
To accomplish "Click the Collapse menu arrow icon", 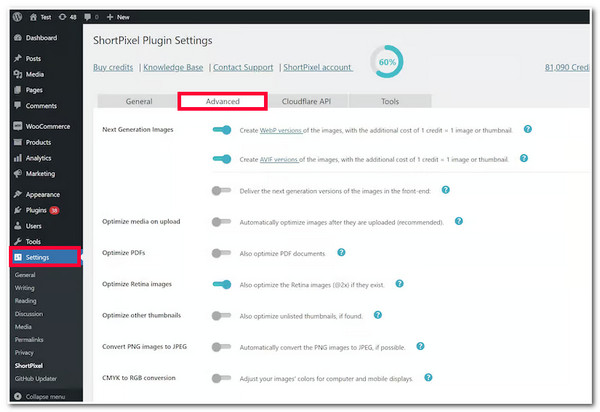I will coord(17,396).
